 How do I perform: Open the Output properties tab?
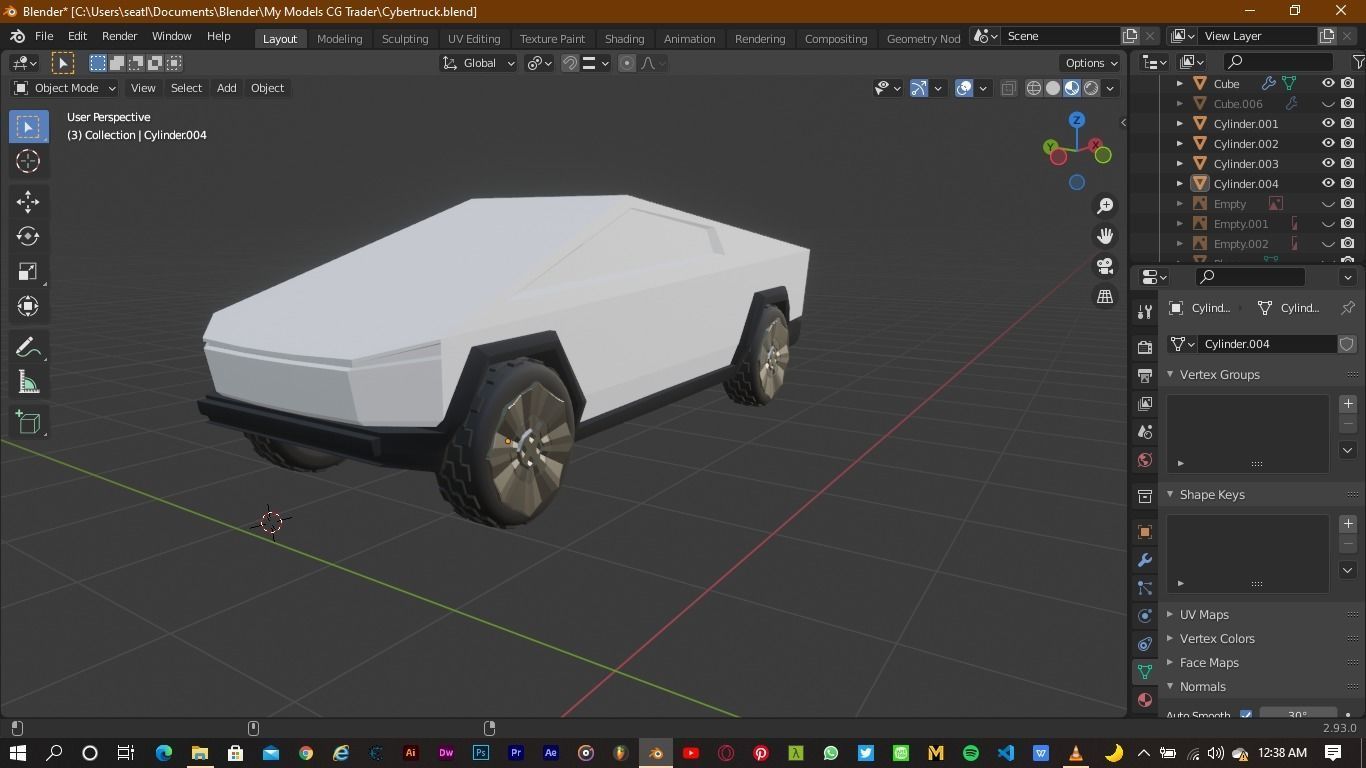pos(1145,375)
